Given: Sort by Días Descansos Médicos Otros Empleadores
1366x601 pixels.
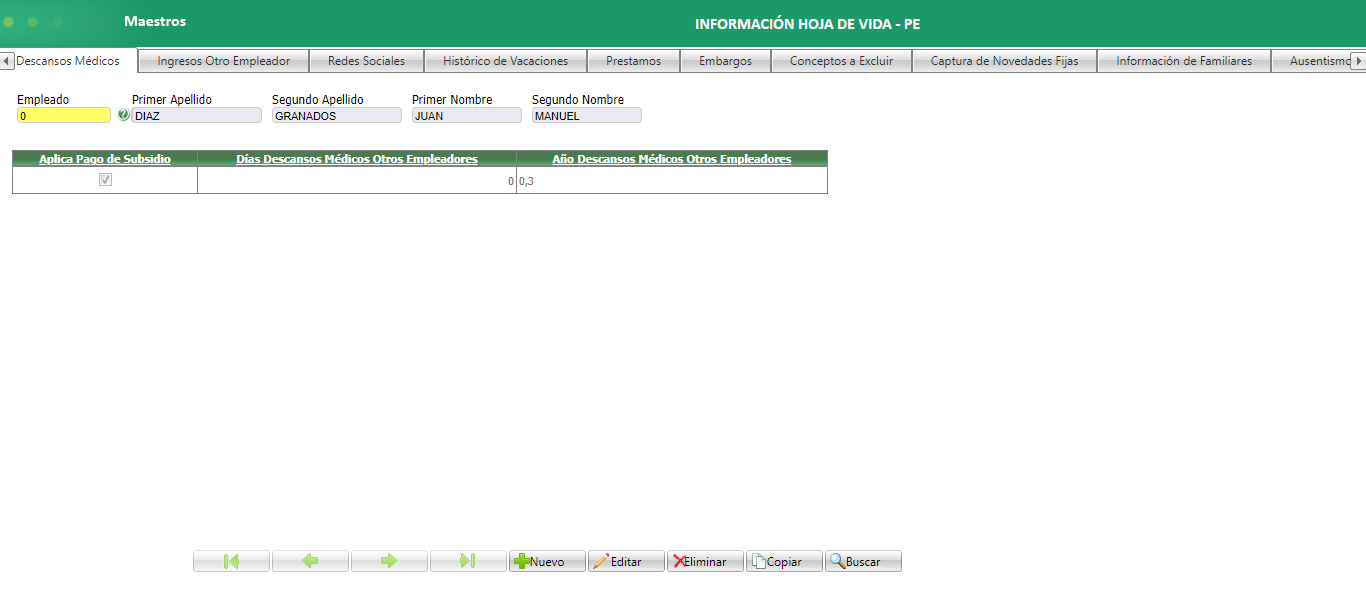Looking at the screenshot, I should (x=356, y=159).
